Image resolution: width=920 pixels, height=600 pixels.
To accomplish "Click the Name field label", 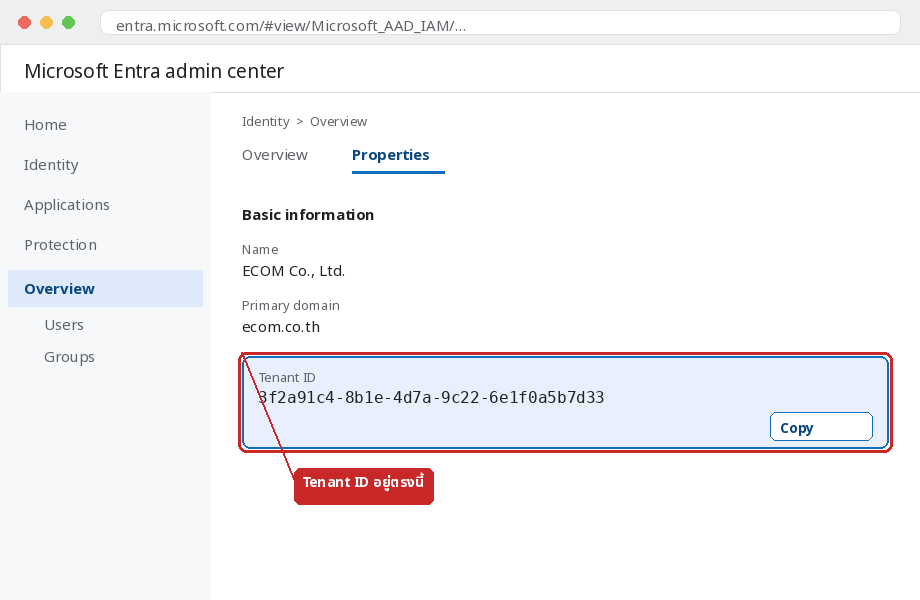I will (260, 249).
